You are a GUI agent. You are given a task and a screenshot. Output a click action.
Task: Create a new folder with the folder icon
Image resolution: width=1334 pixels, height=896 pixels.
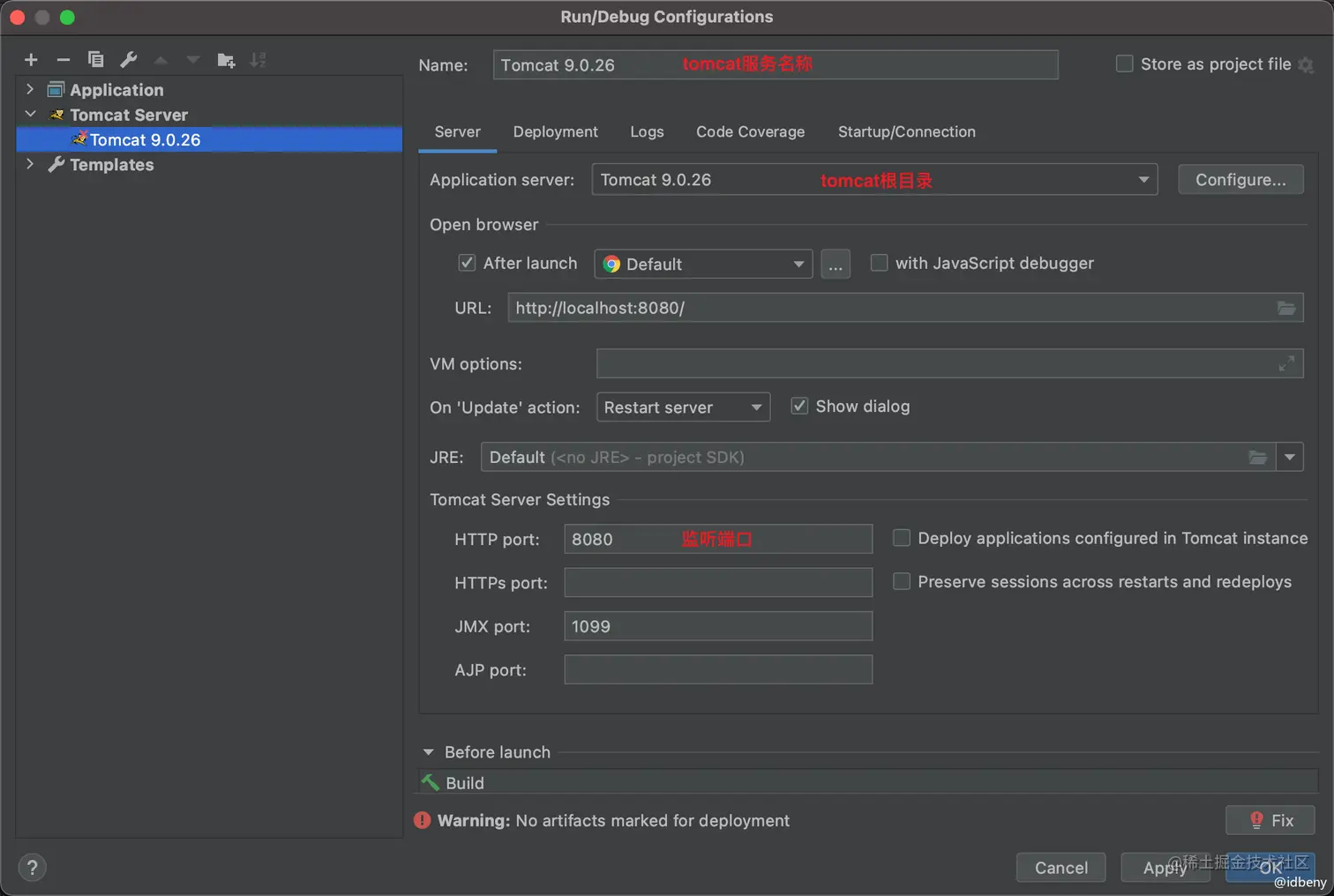[x=226, y=60]
